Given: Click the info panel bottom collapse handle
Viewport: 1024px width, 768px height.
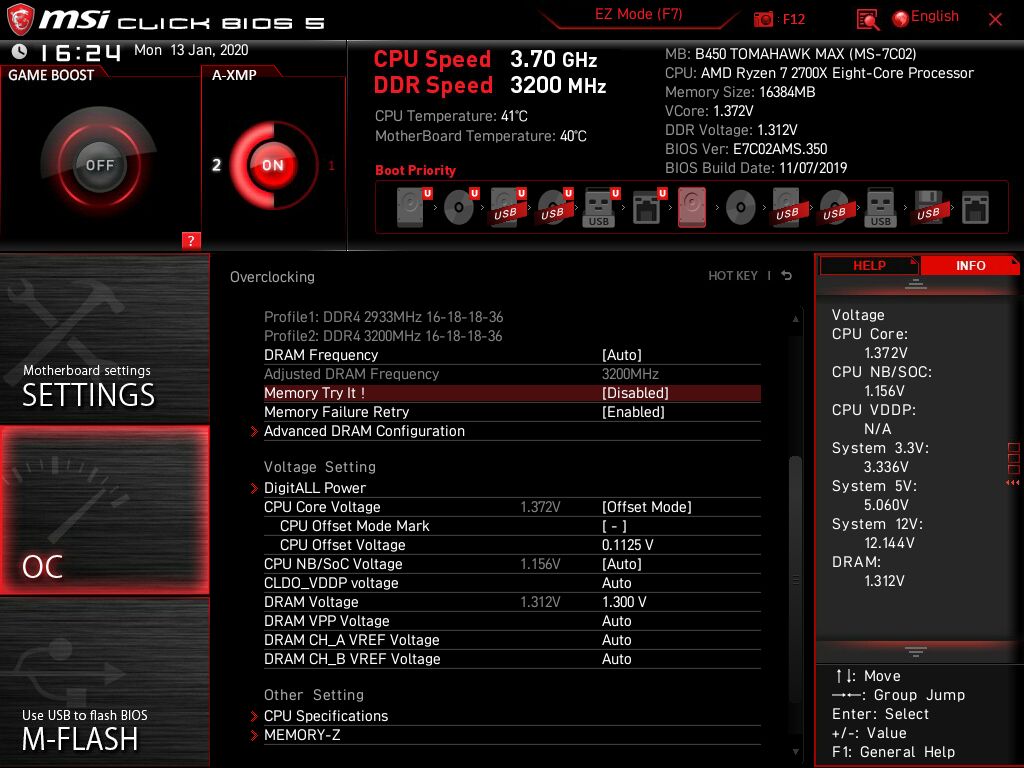Looking at the screenshot, I should point(916,651).
